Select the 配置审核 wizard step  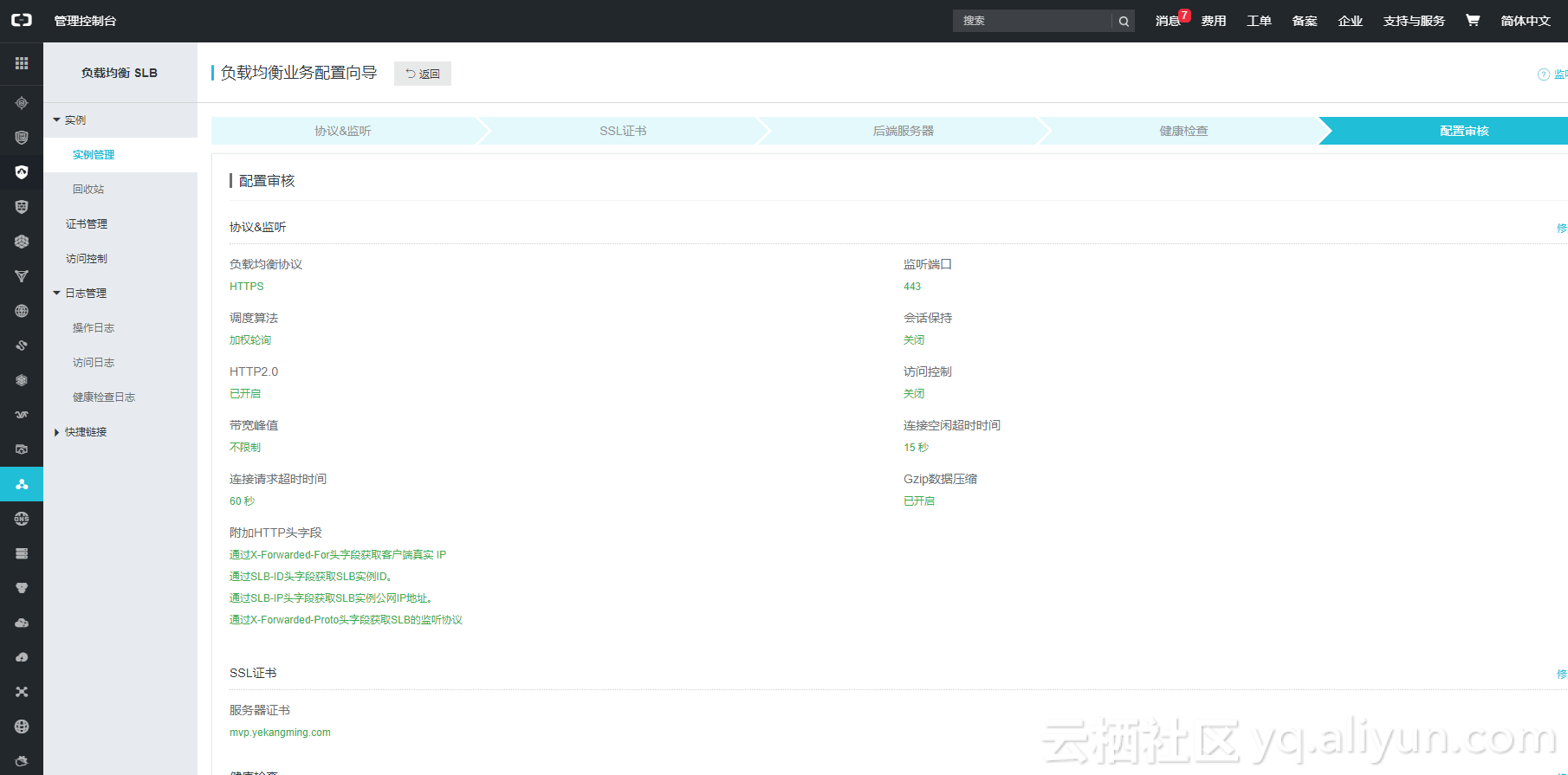[x=1464, y=131]
